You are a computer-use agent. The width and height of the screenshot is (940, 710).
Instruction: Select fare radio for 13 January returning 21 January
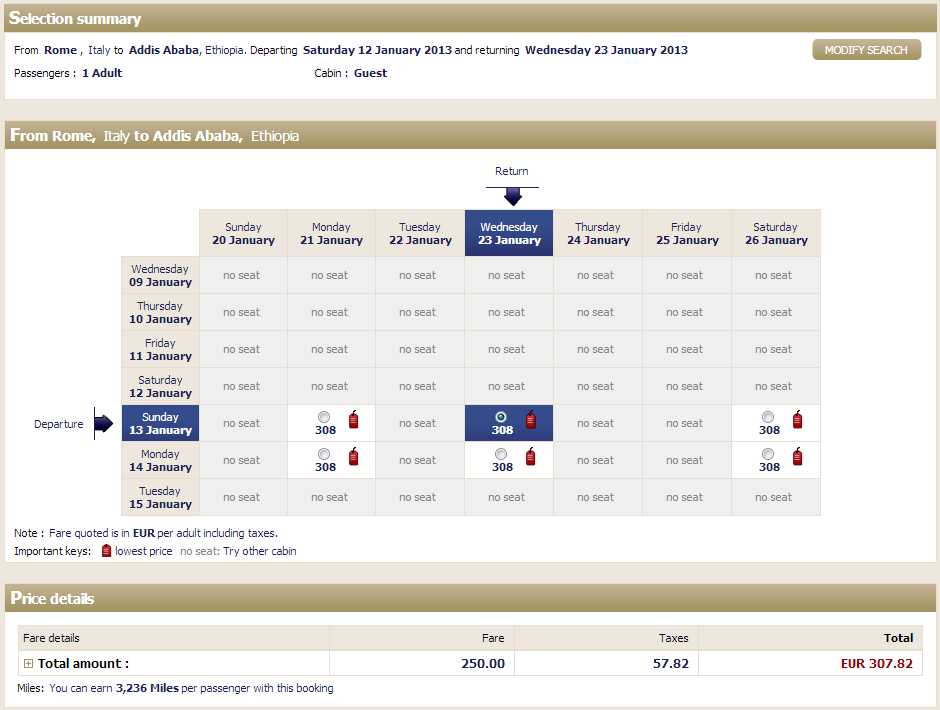click(324, 417)
